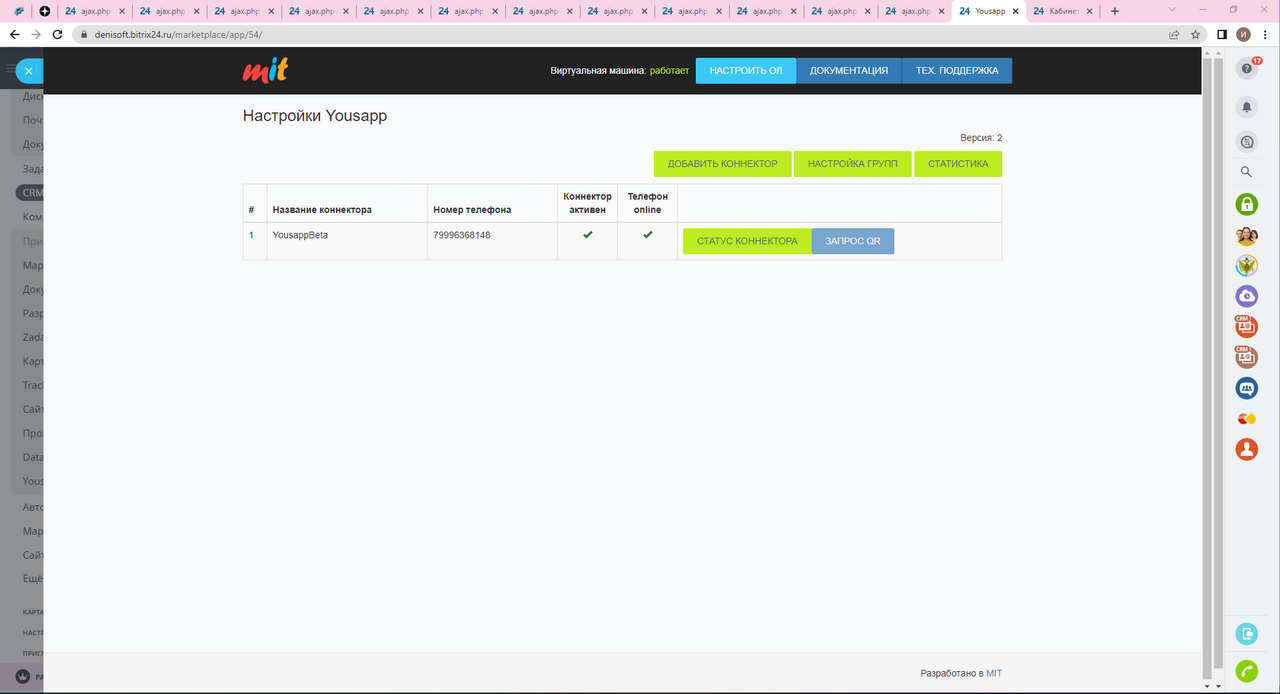Open the Chrome three-dot menu
The height and width of the screenshot is (694, 1280).
click(1266, 34)
